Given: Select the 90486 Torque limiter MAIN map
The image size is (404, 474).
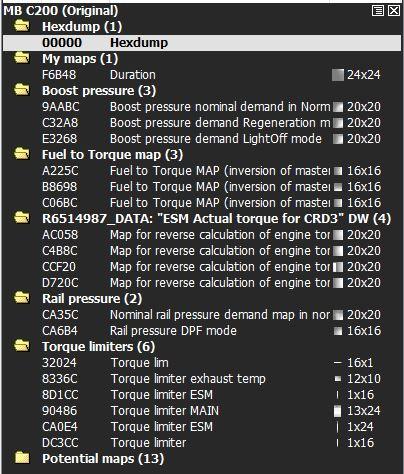Looking at the screenshot, I should [x=202, y=411].
